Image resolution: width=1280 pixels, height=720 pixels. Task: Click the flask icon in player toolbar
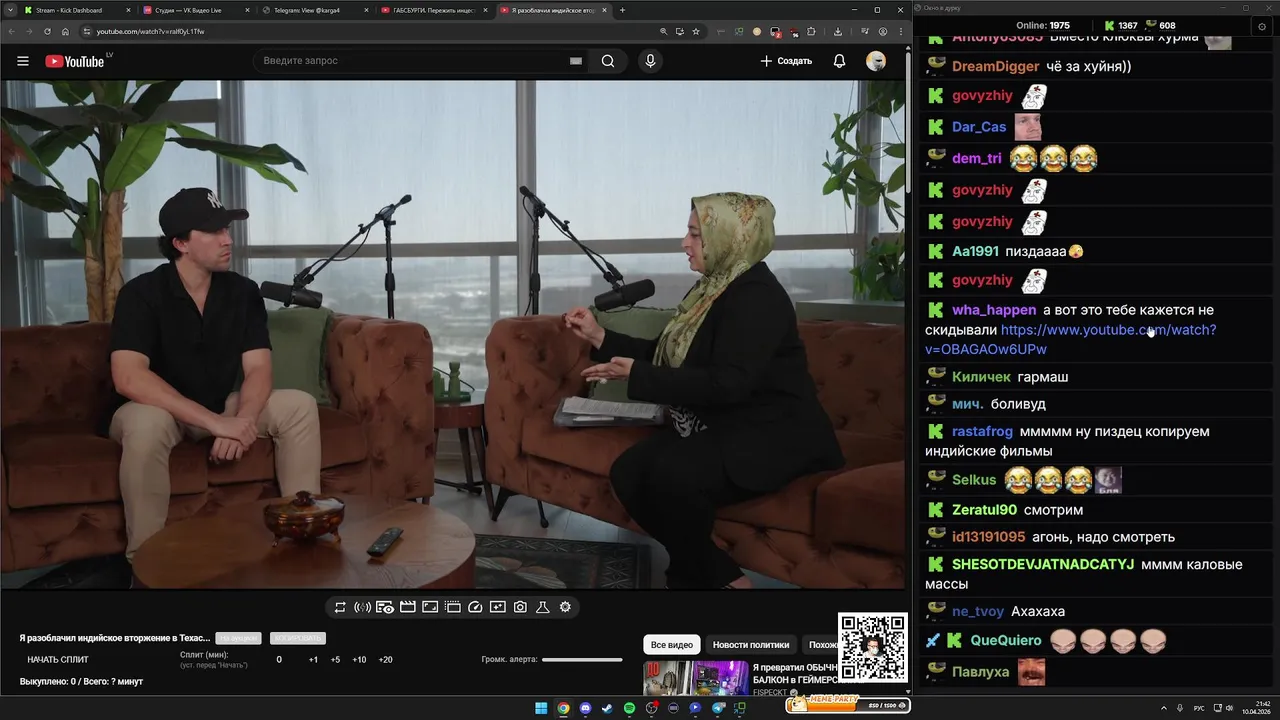543,607
